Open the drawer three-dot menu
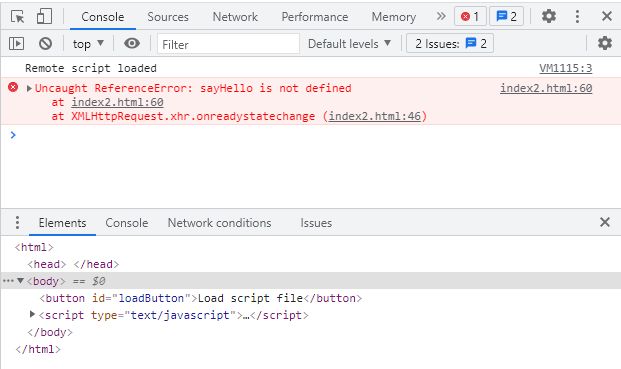 pos(17,223)
